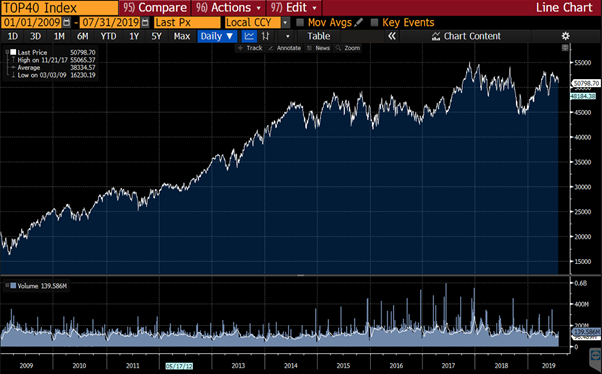Click the small panel icon above the price axis
The height and width of the screenshot is (374, 602).
tap(565, 48)
